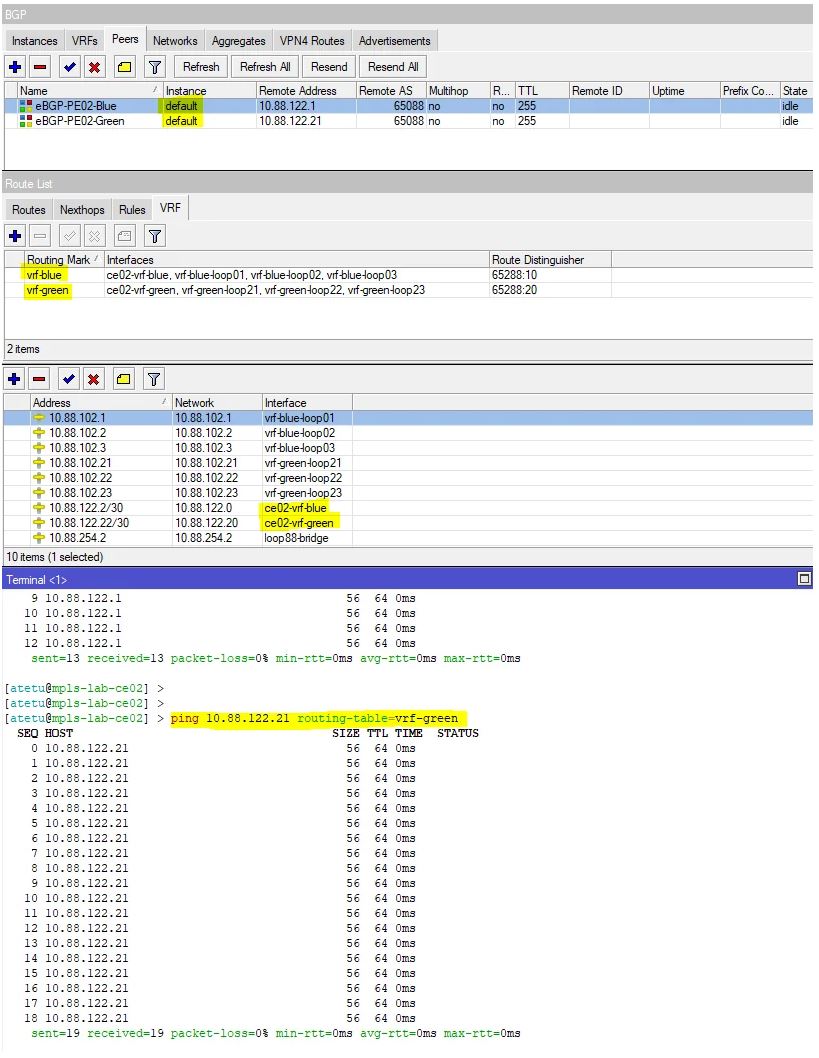Open the Nexthops tab

click(x=82, y=210)
